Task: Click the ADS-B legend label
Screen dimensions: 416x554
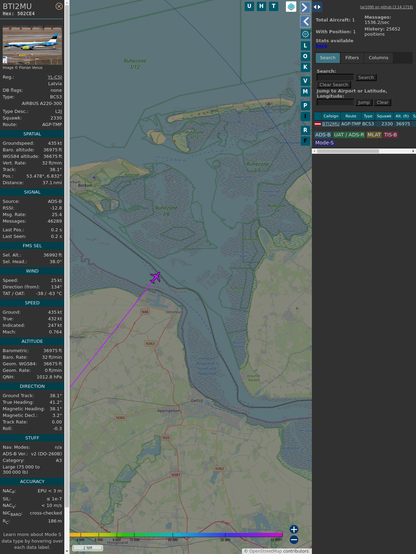Action: pyautogui.click(x=323, y=135)
